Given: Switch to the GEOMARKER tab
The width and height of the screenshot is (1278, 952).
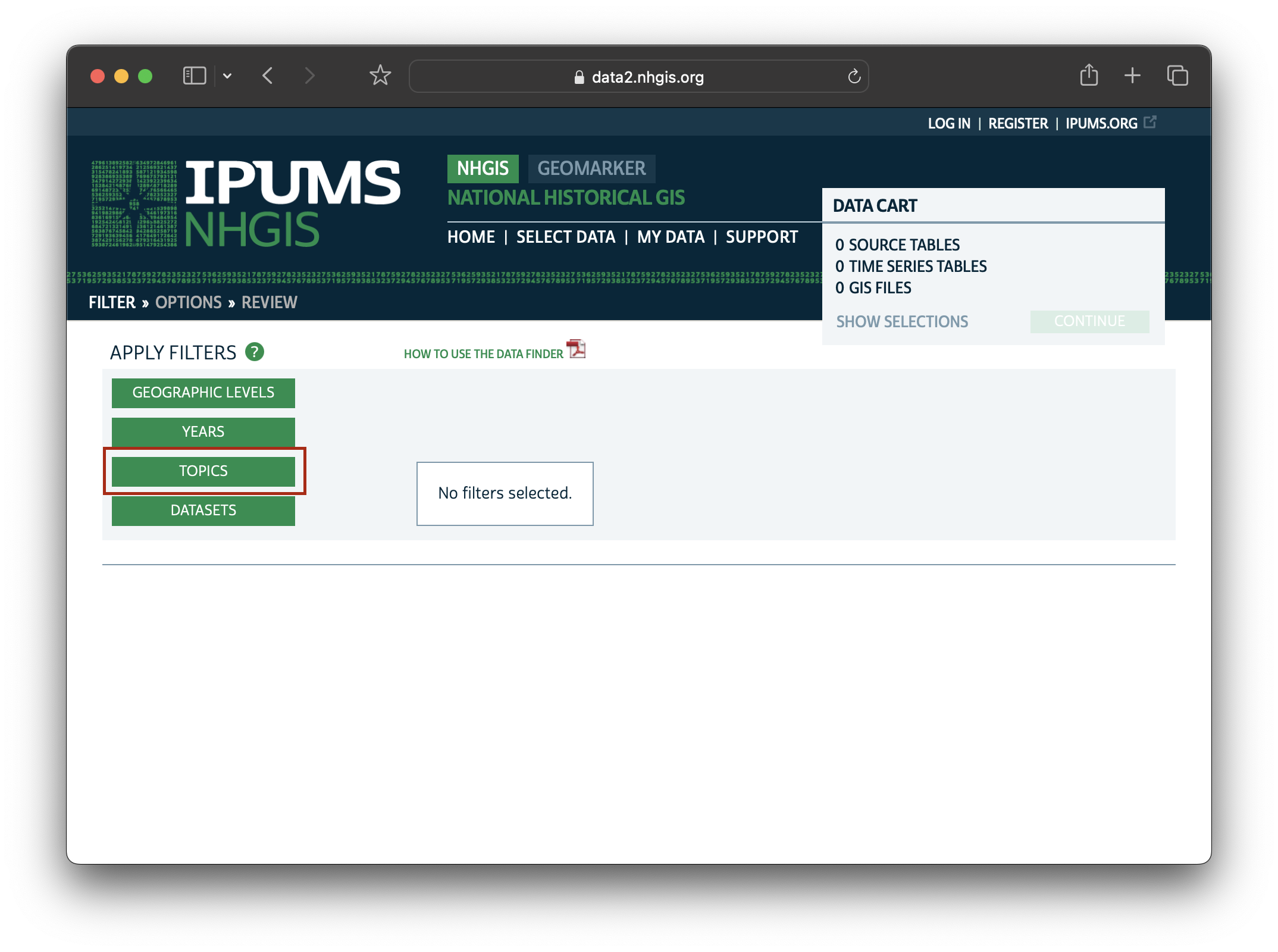Looking at the screenshot, I should (591, 168).
